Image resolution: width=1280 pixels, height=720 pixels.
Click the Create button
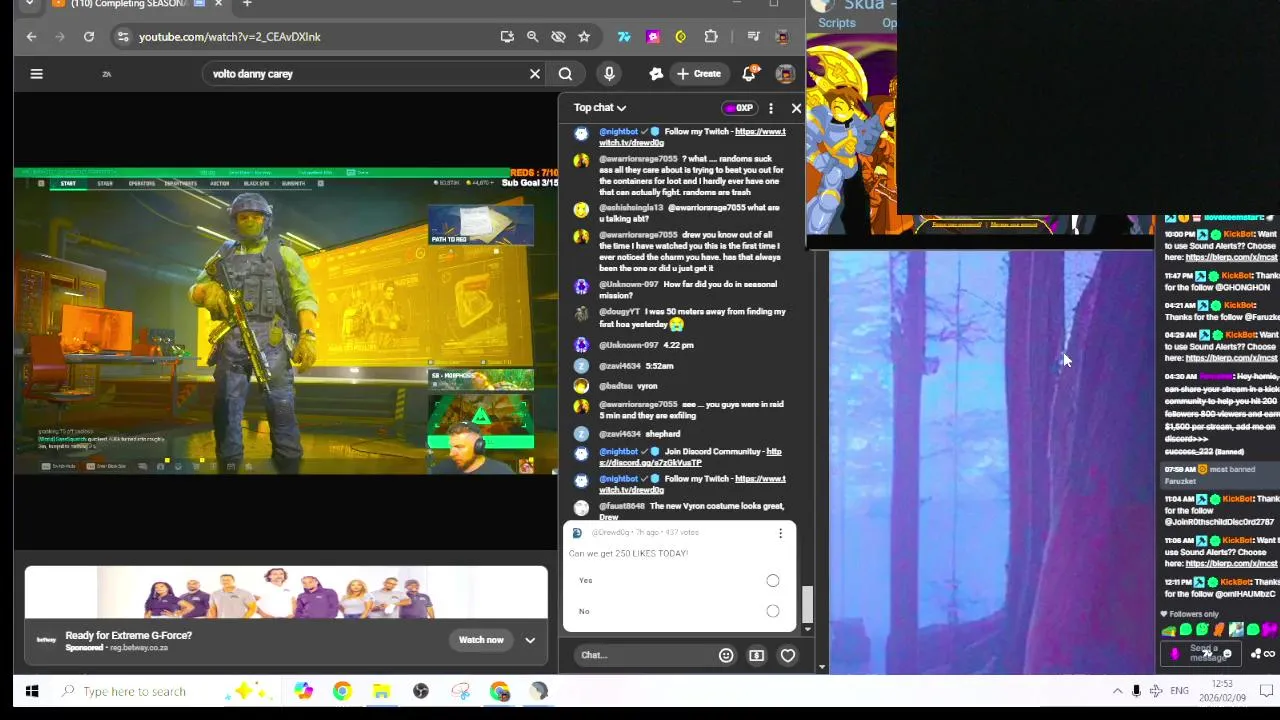pos(698,73)
